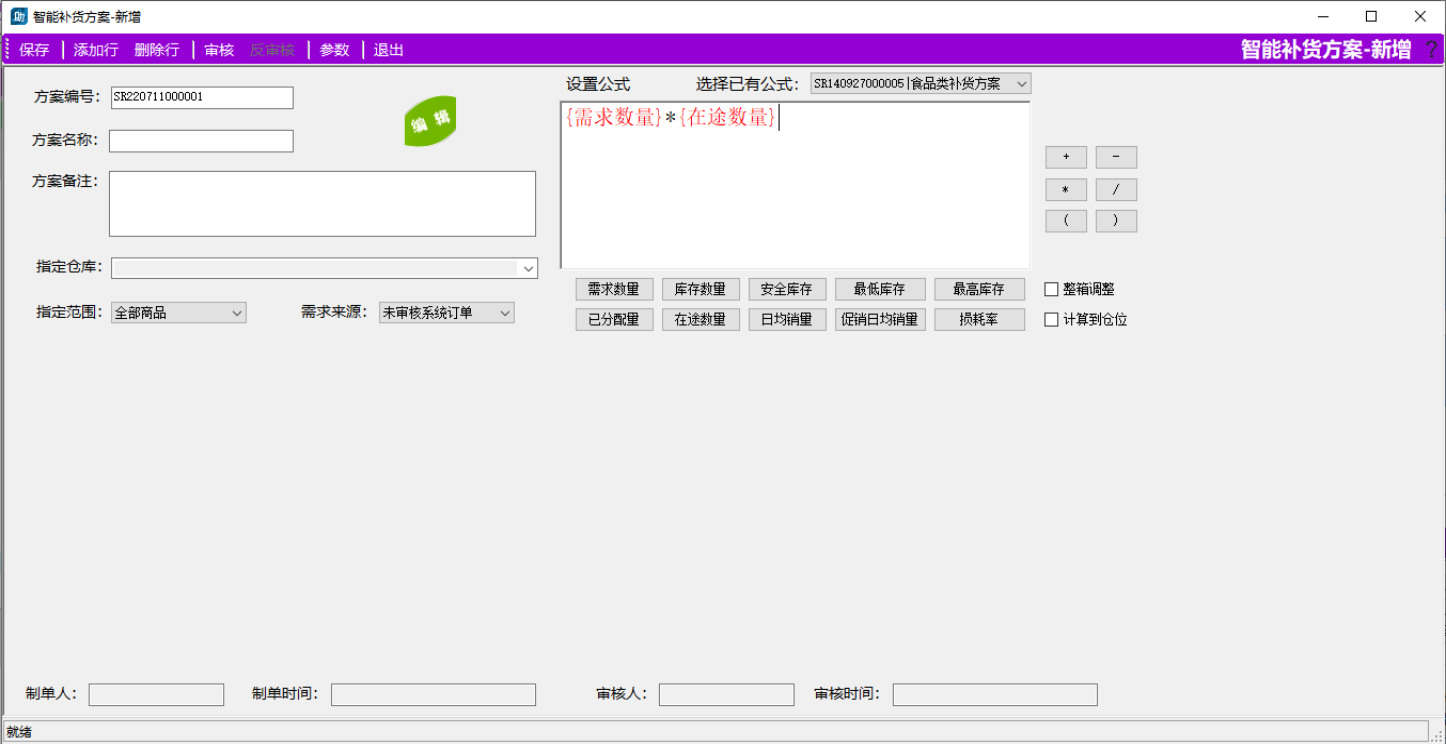Click the minus operator button
Image resolution: width=1446 pixels, height=744 pixels.
point(1116,157)
